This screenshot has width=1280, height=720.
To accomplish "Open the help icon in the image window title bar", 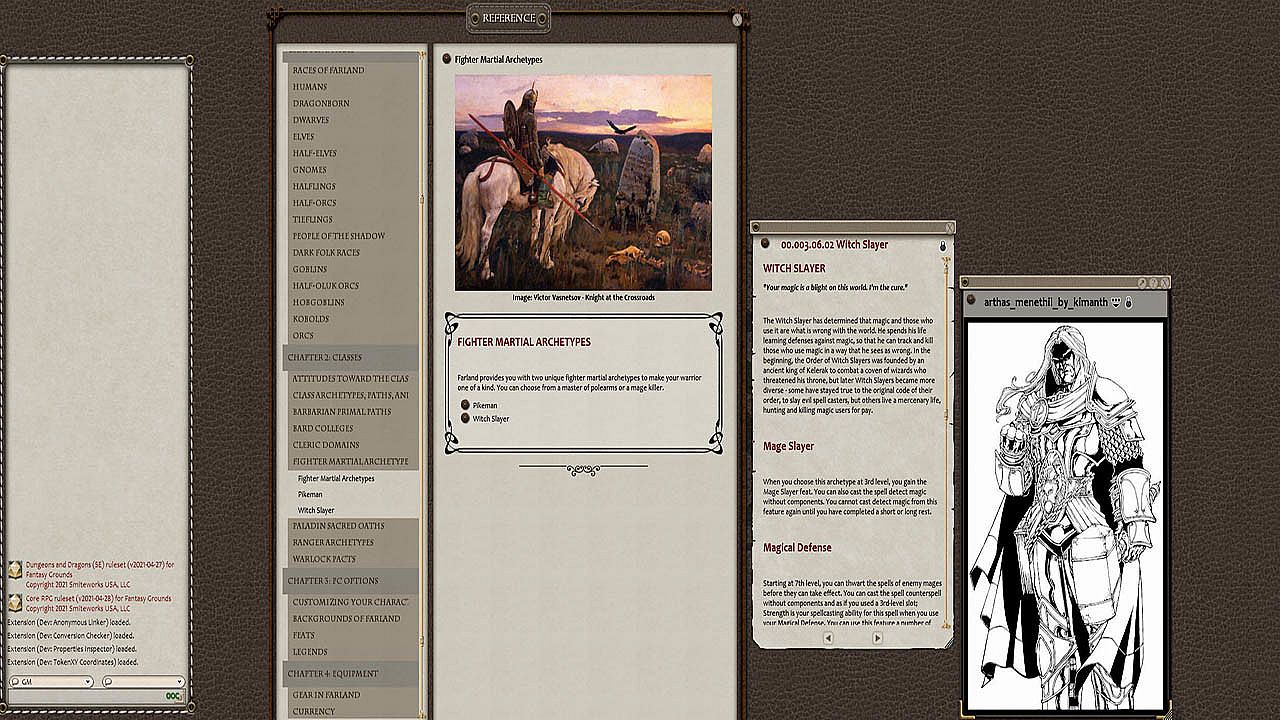I will (x=1152, y=283).
